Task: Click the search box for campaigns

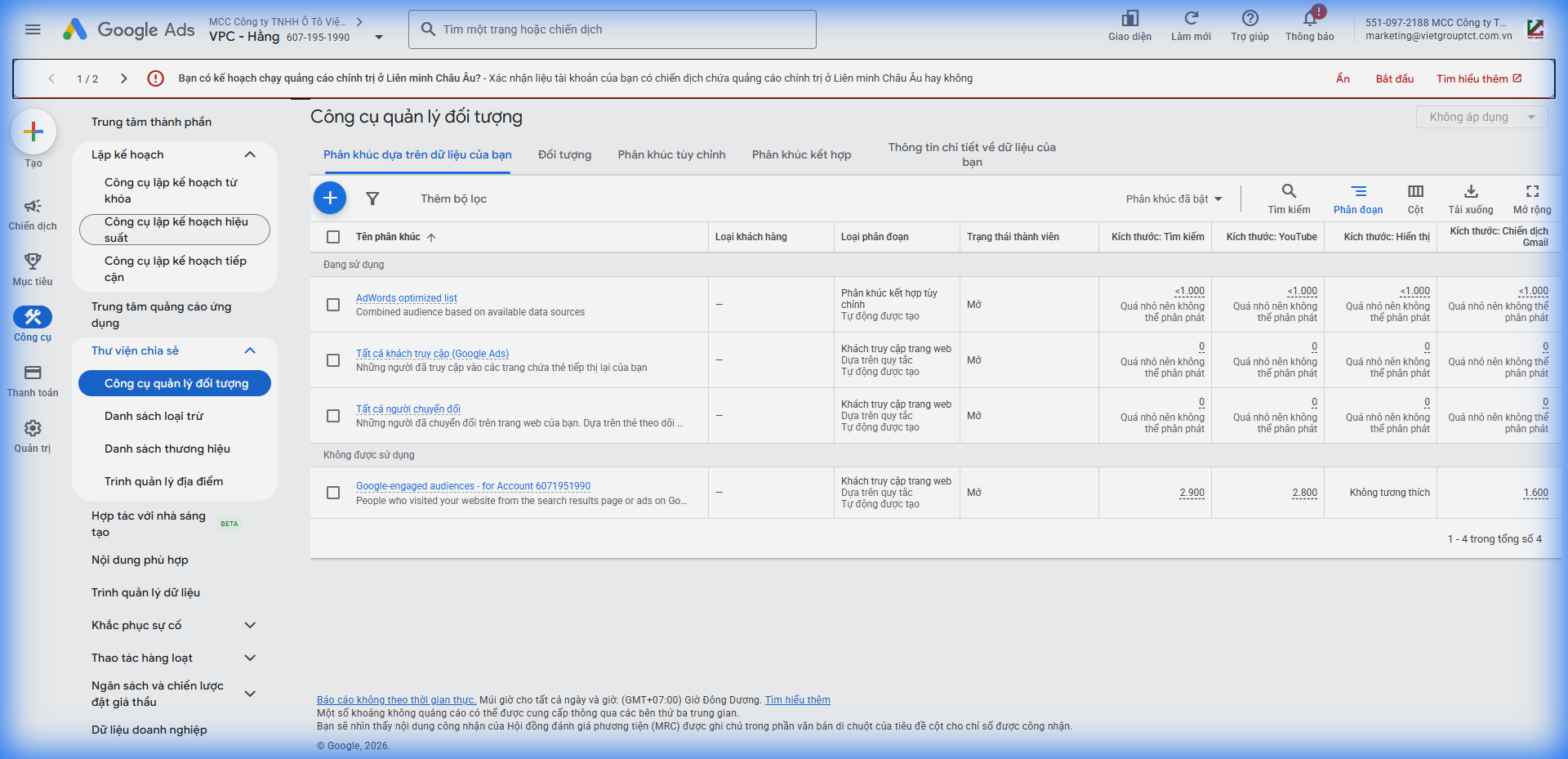Action: (x=612, y=29)
